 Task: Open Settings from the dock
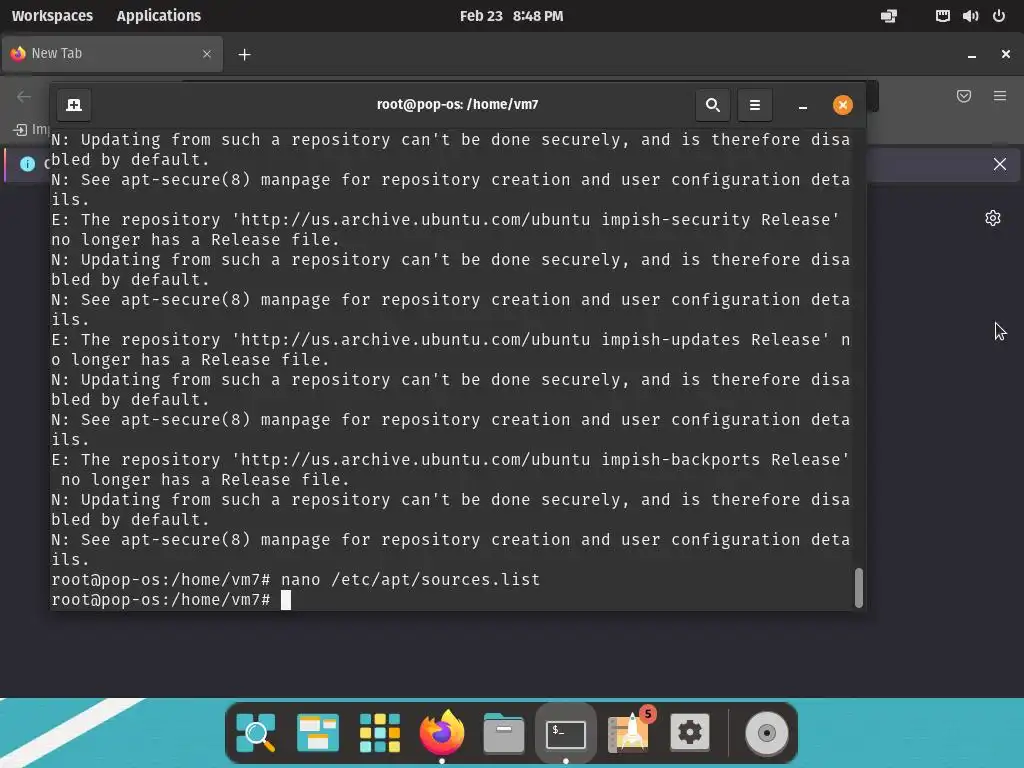click(x=690, y=733)
